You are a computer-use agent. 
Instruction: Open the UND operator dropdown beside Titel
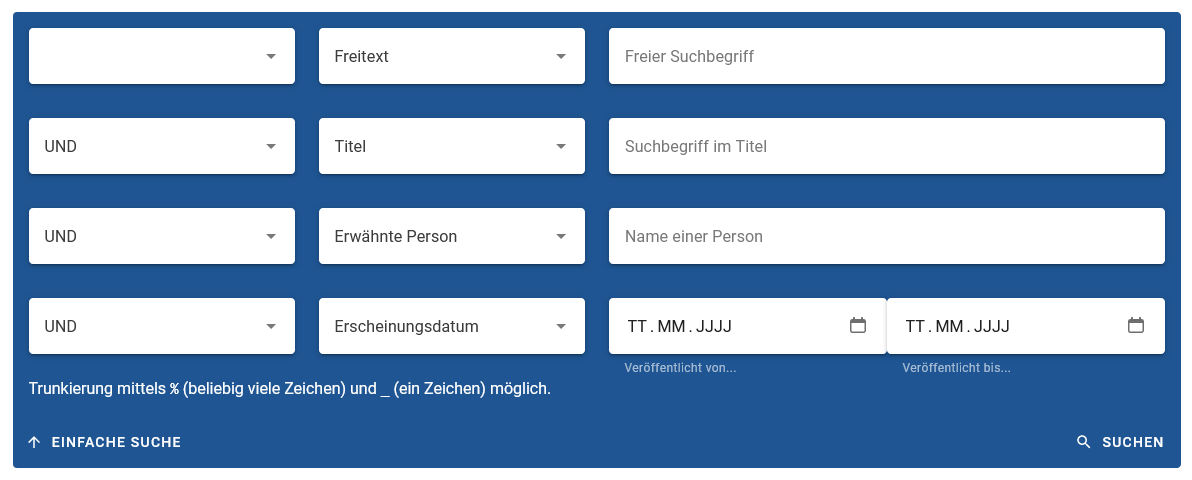162,146
